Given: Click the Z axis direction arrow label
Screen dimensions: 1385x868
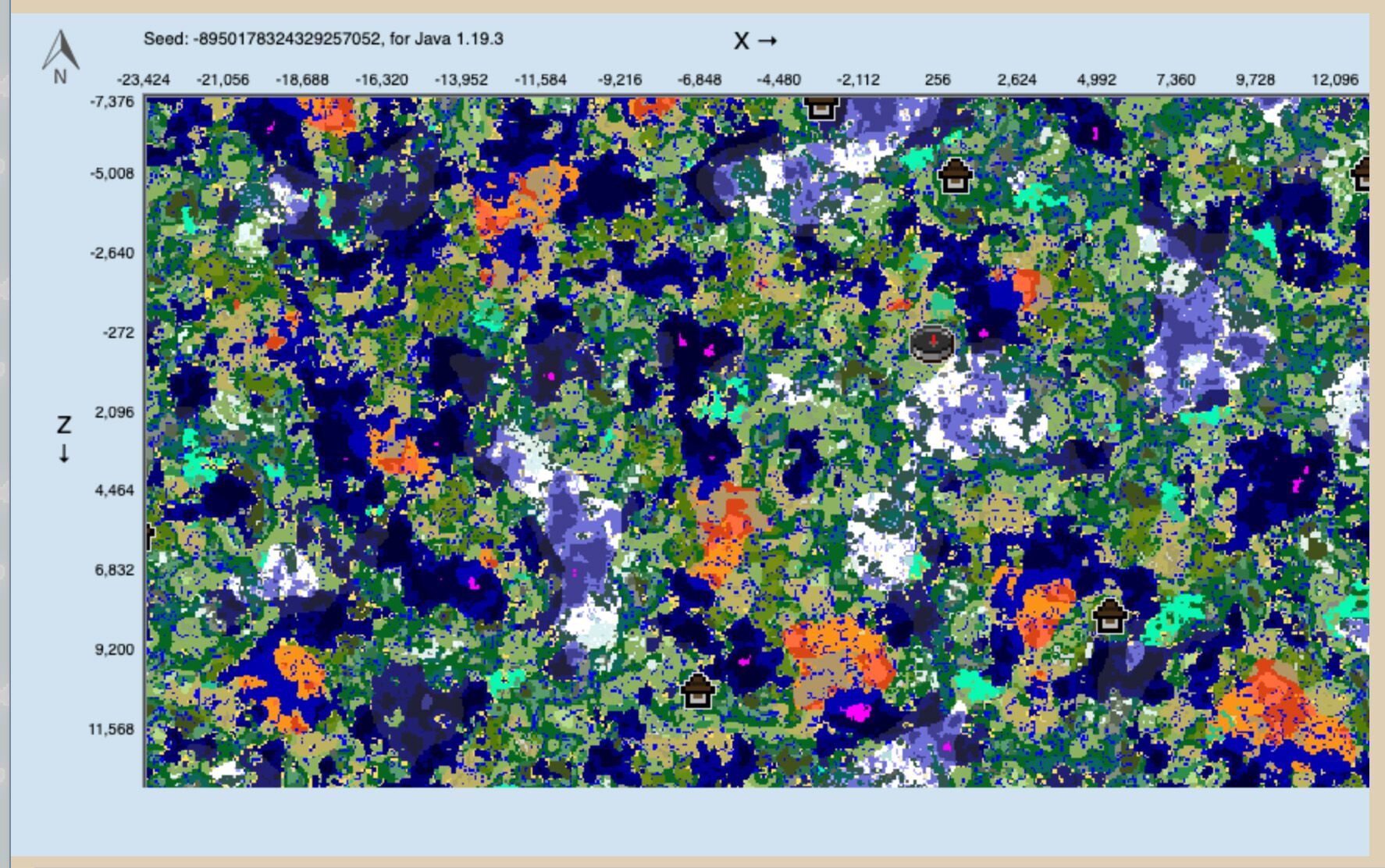Looking at the screenshot, I should click(64, 439).
